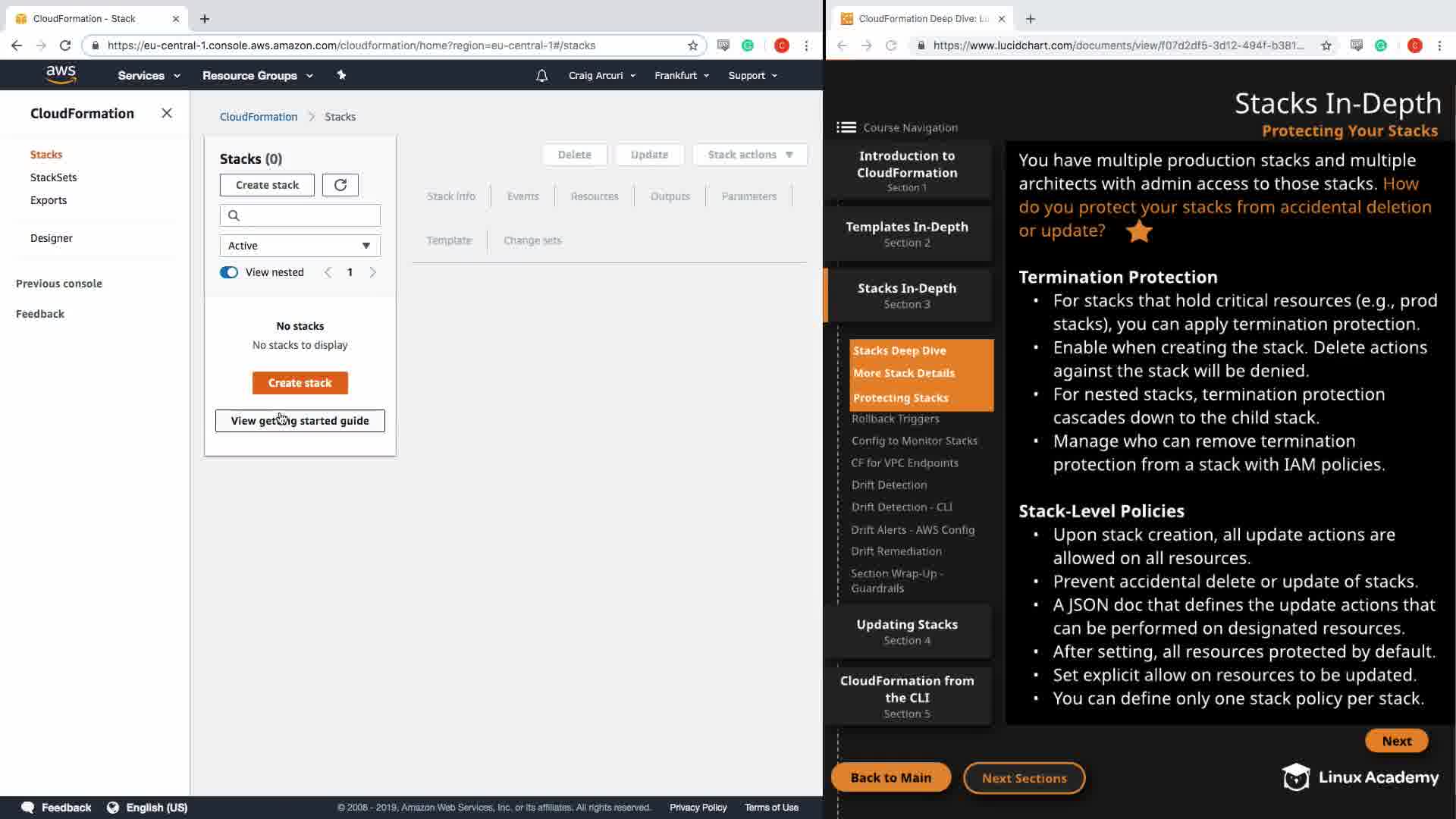
Task: Click Next Sections in Lucidchart
Action: (x=1024, y=778)
